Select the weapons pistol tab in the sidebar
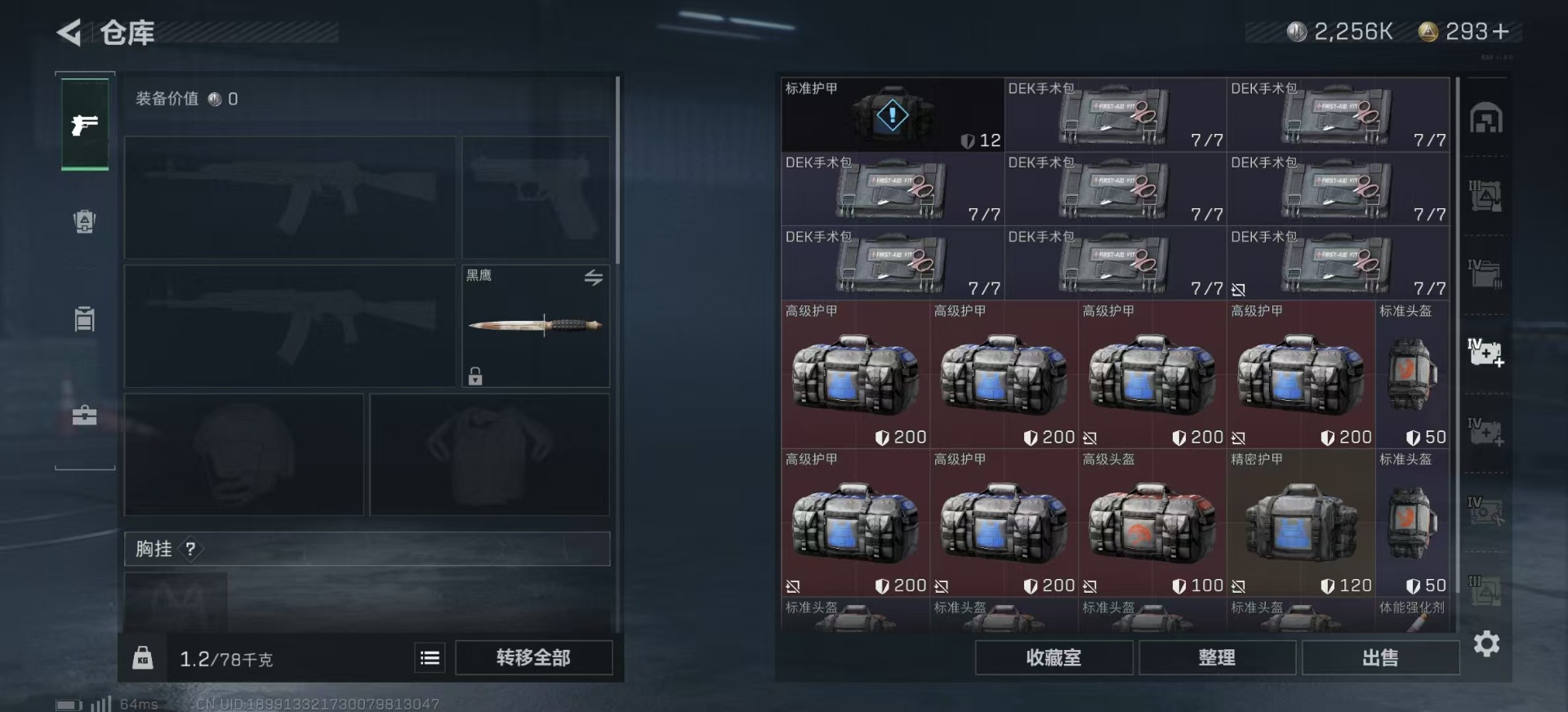This screenshot has height=712, width=1568. pos(85,124)
